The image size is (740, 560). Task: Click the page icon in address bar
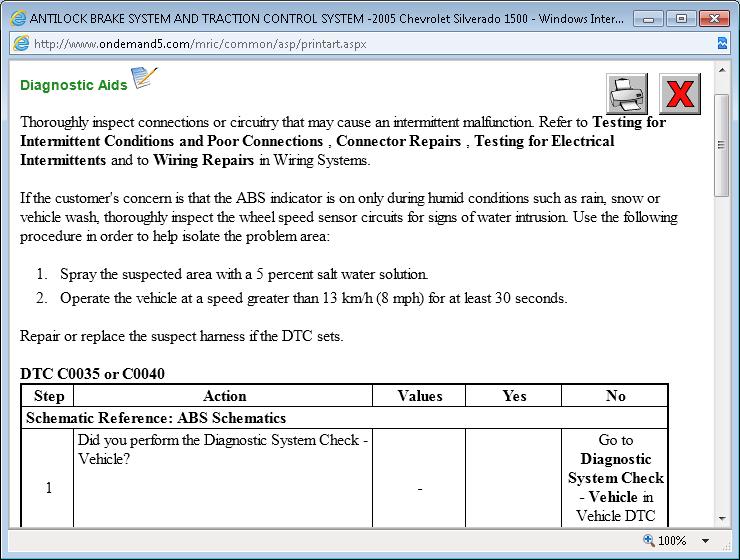21,44
